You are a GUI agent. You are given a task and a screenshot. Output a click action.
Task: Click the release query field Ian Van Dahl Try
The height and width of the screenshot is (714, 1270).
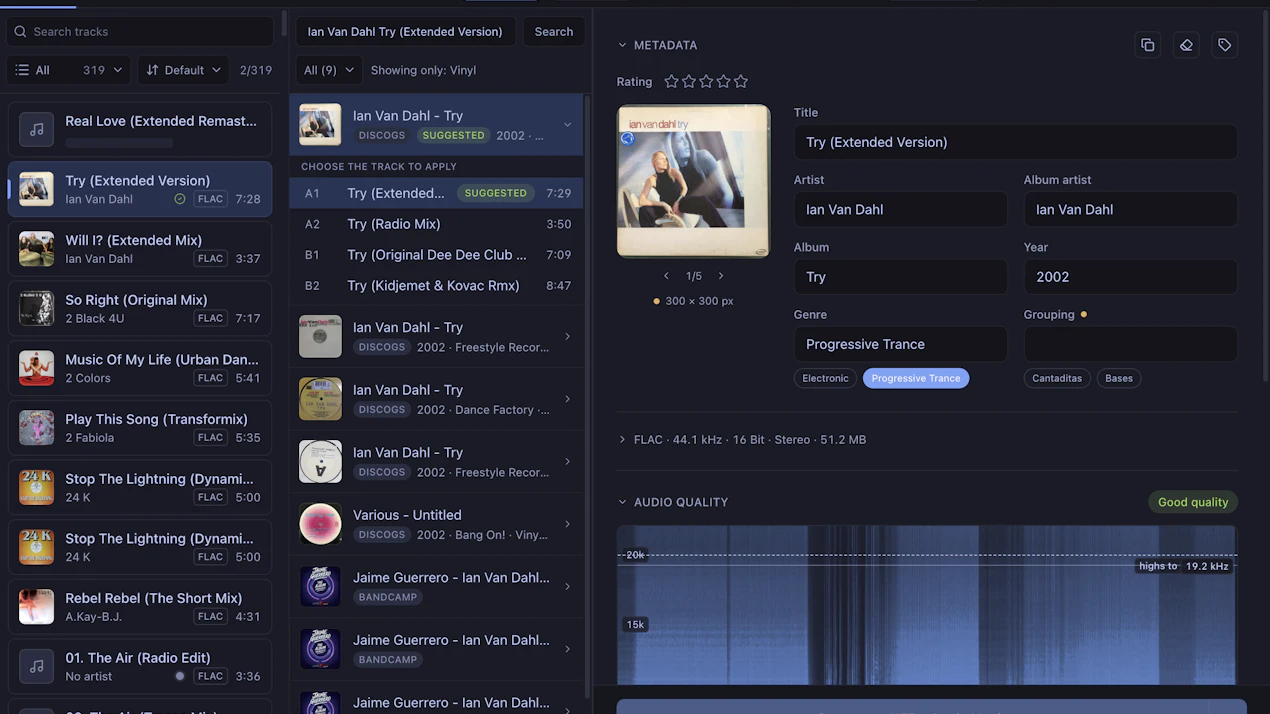coord(406,31)
